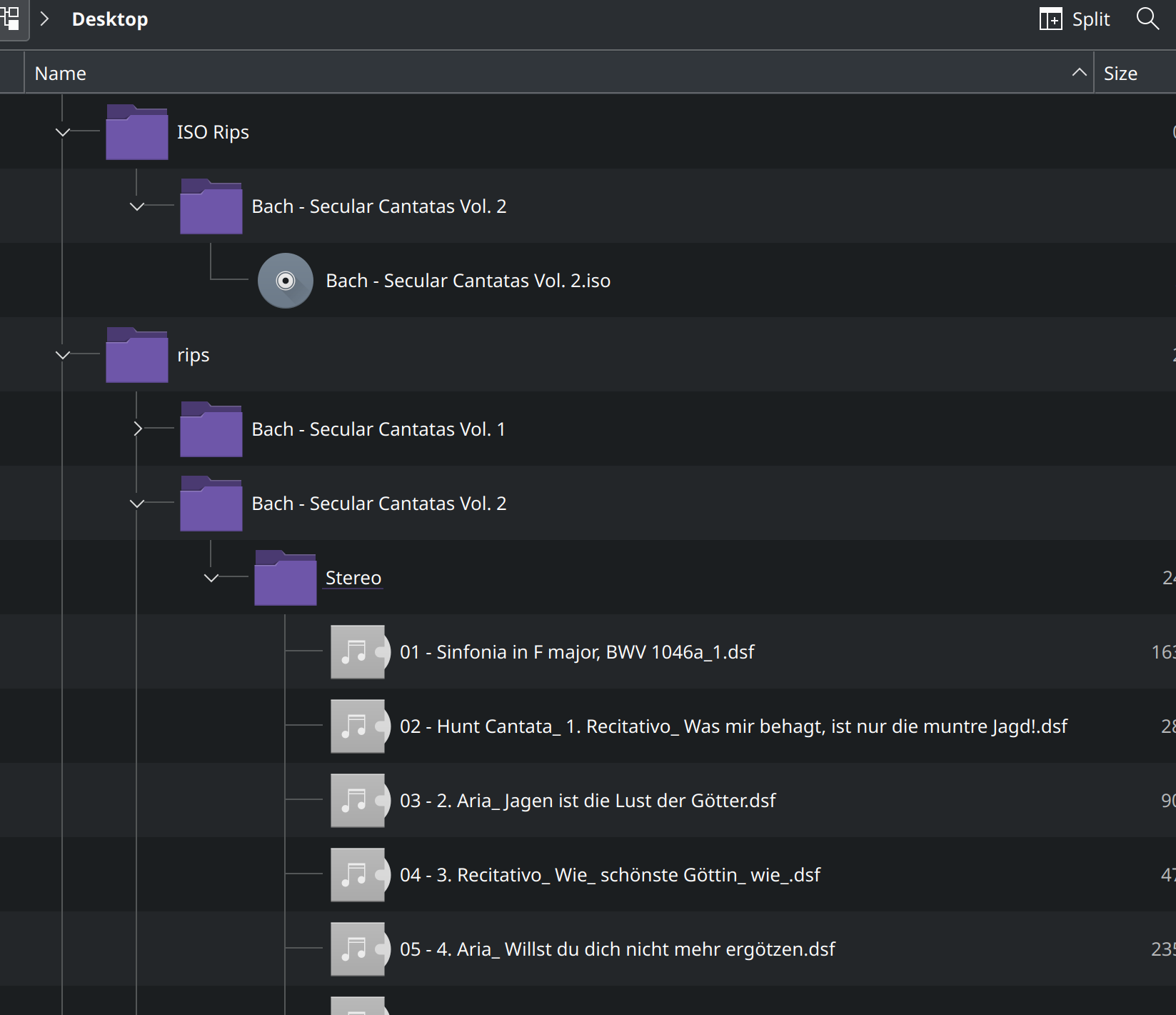Click the audio file icon for the Hunt Cantata recitativo
The width and height of the screenshot is (1176, 1015).
point(358,726)
